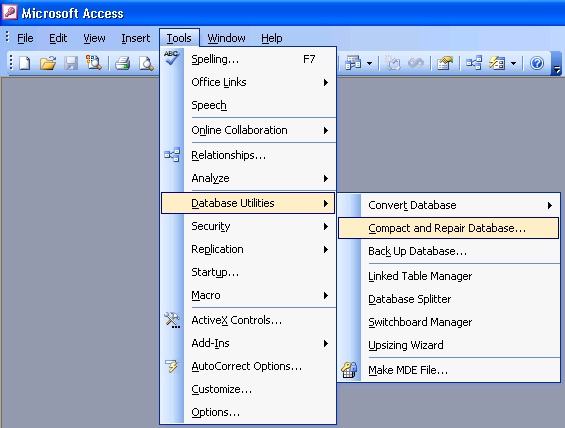Click the Open folder toolbar icon
The image size is (565, 428).
pos(48,63)
